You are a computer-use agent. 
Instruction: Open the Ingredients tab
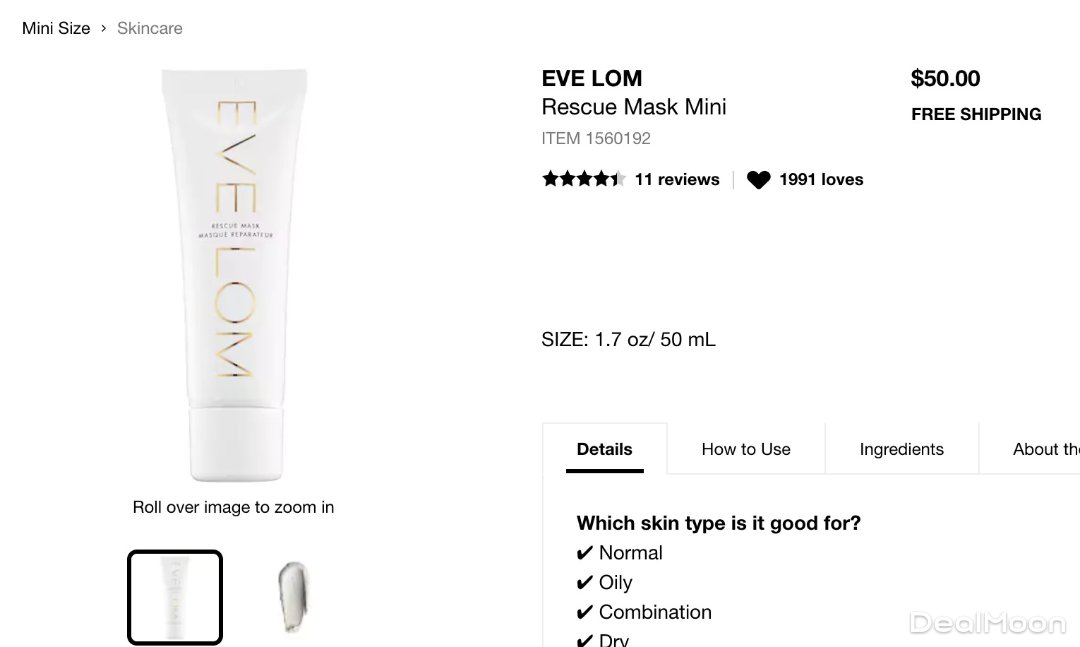(901, 449)
